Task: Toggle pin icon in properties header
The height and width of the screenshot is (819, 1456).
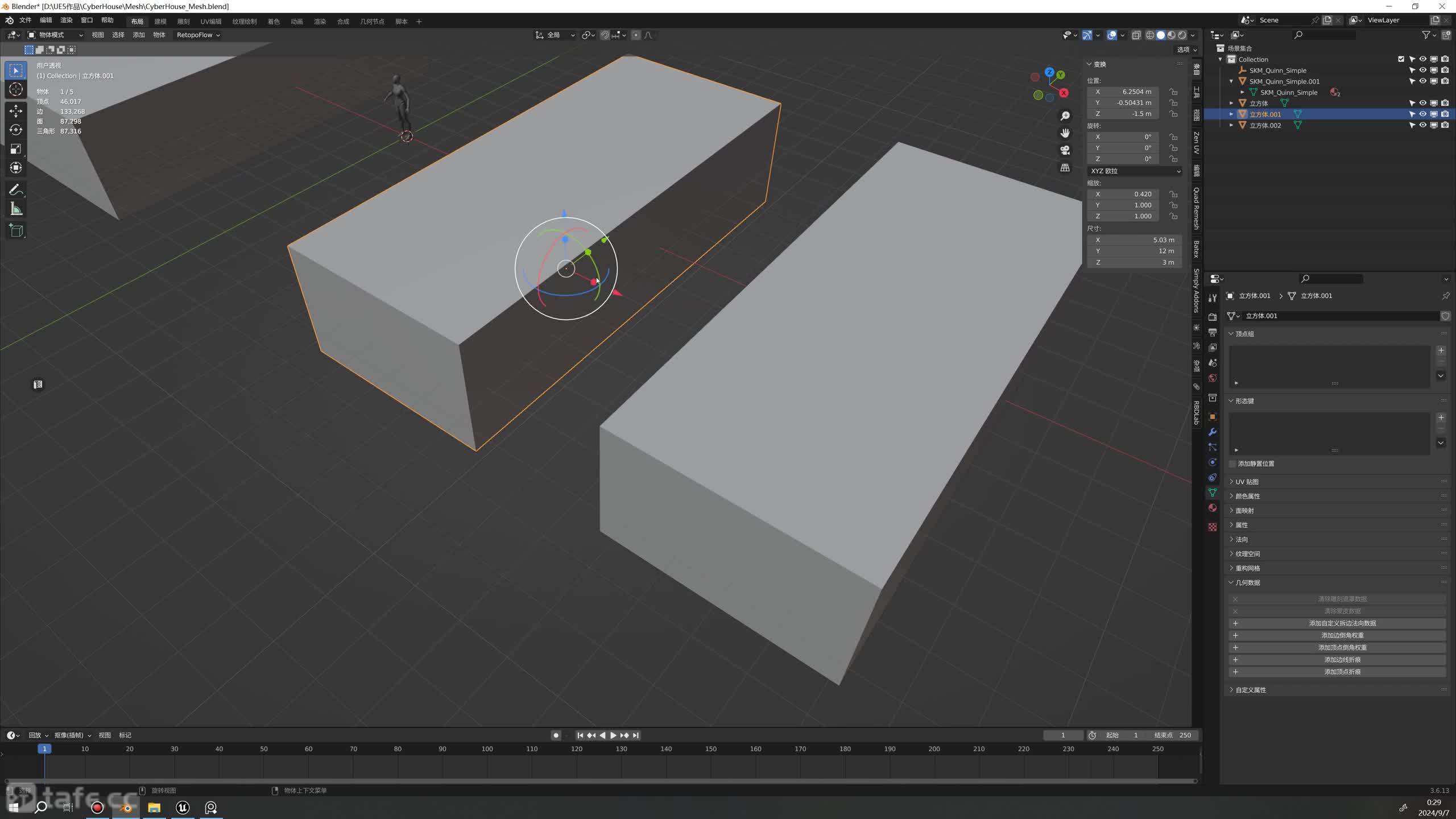Action: [1445, 296]
